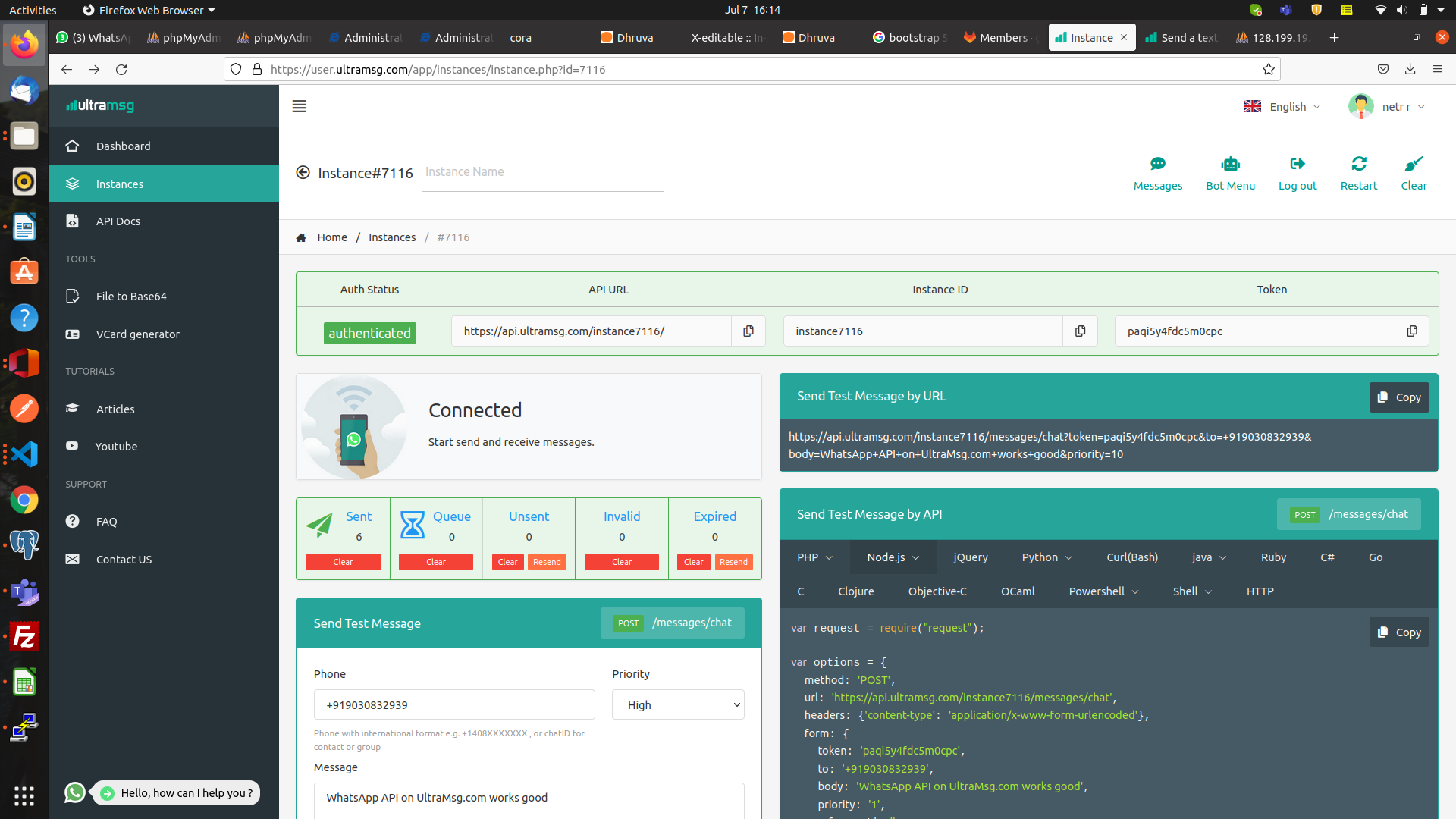Clear the Sent messages counter

pos(343,562)
